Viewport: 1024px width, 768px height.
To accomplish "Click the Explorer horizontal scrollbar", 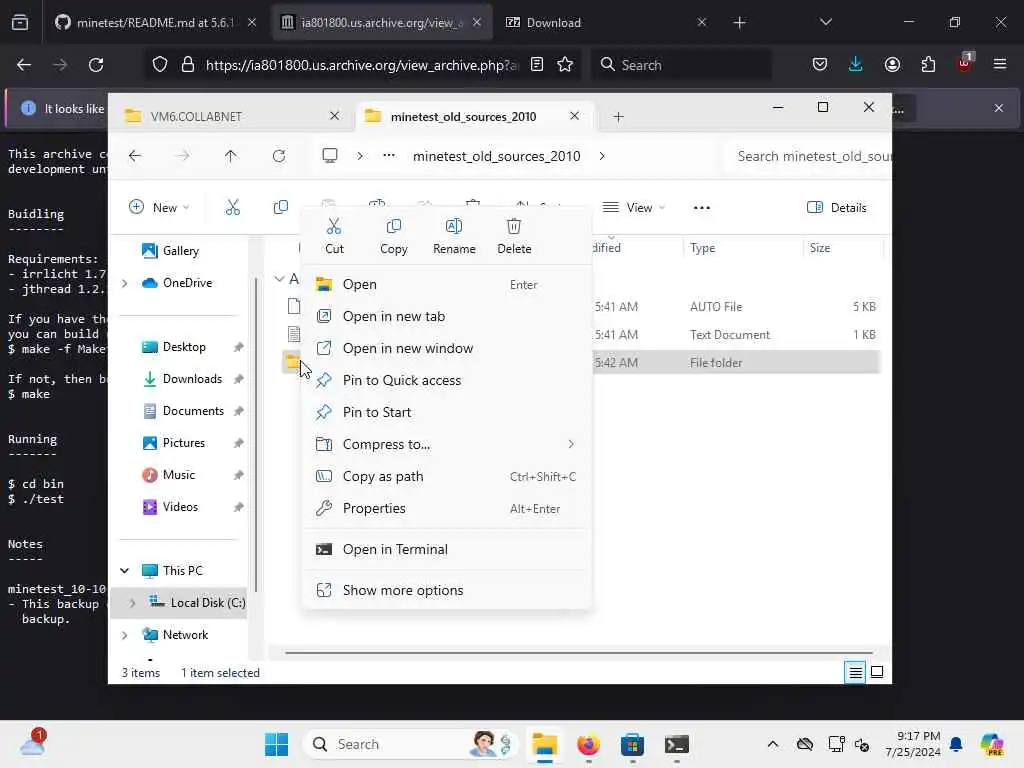I will click(579, 652).
